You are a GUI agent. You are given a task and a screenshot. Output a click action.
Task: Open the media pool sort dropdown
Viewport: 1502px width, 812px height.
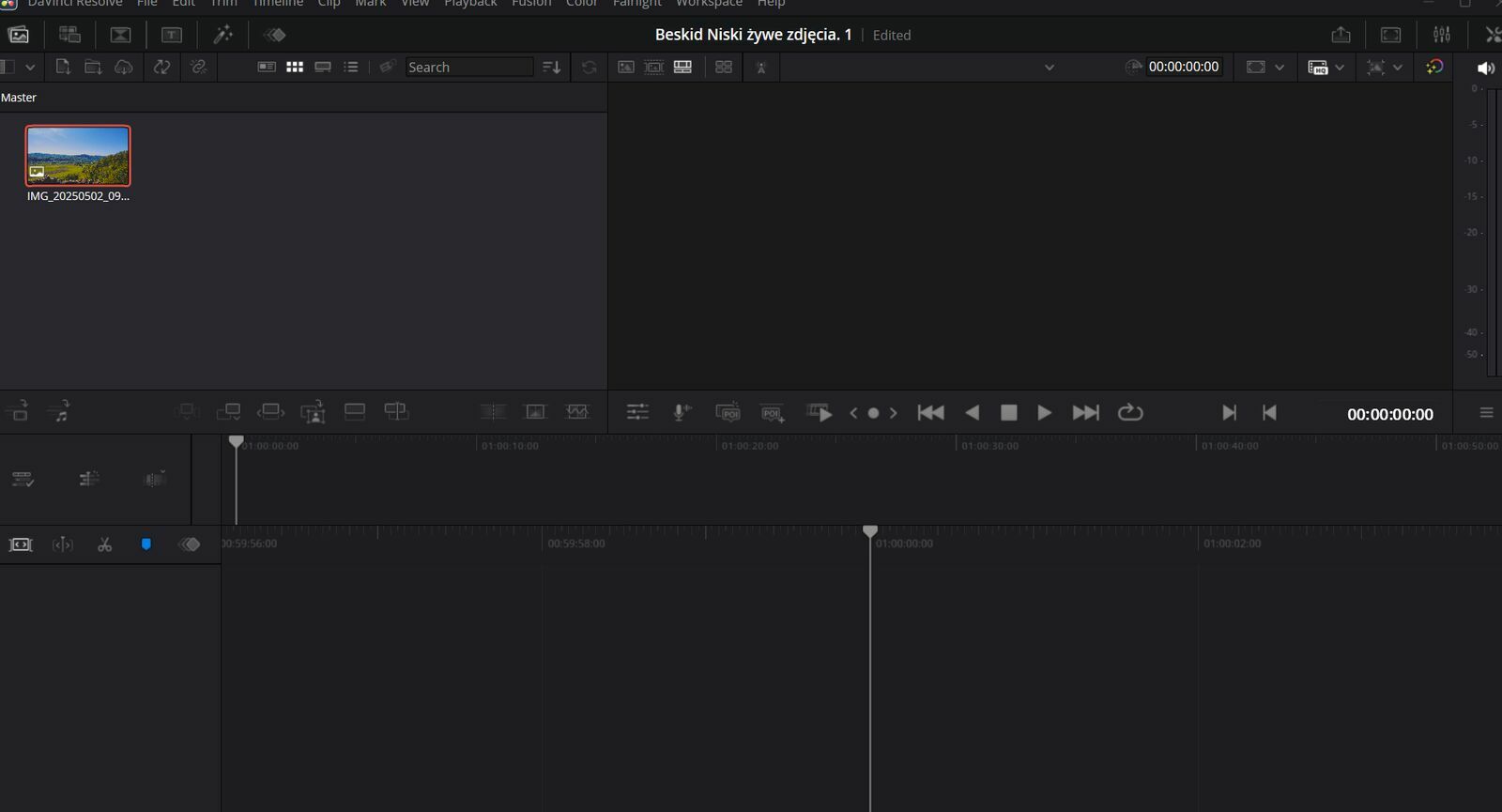(552, 67)
